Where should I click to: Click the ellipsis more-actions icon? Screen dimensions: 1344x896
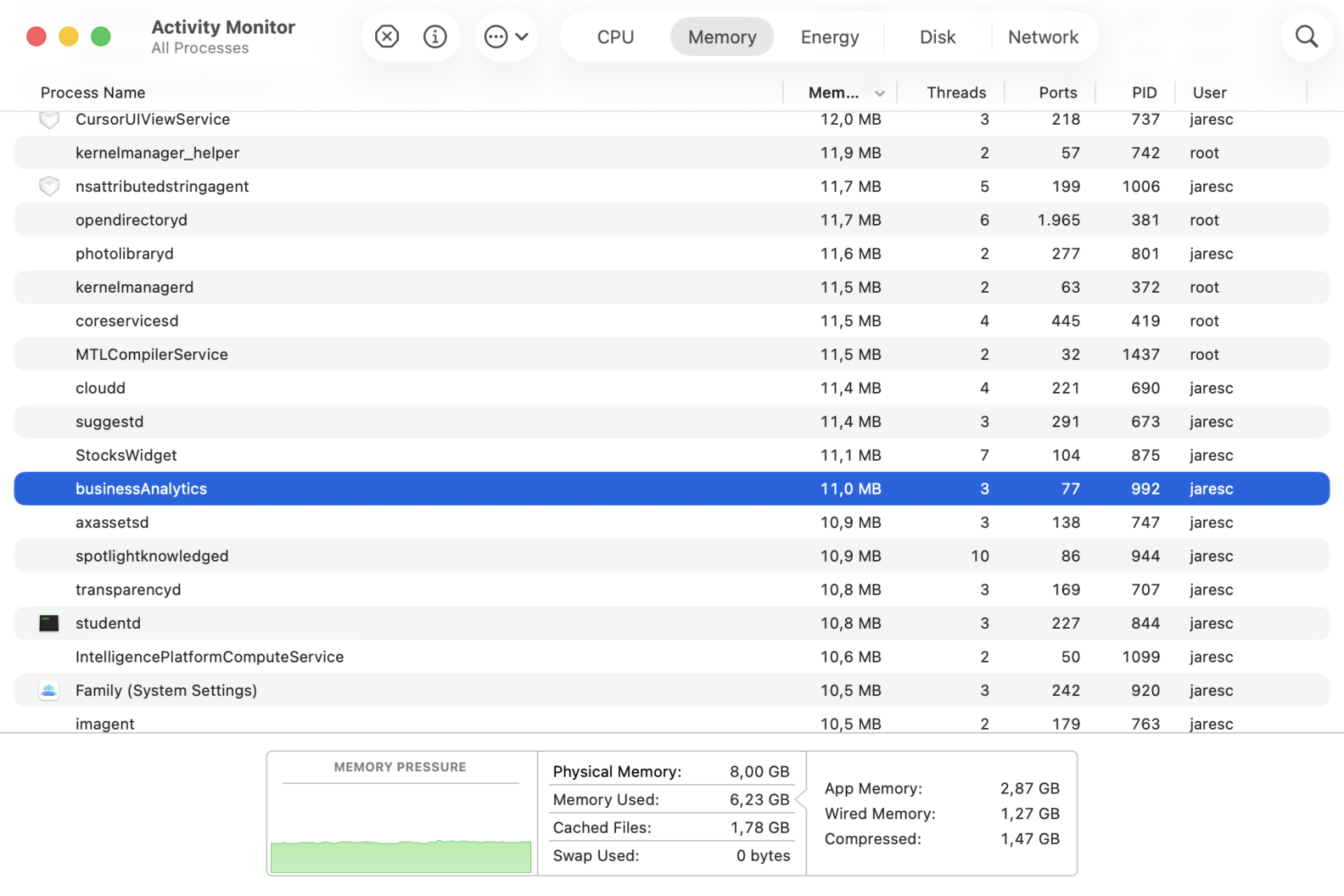496,37
